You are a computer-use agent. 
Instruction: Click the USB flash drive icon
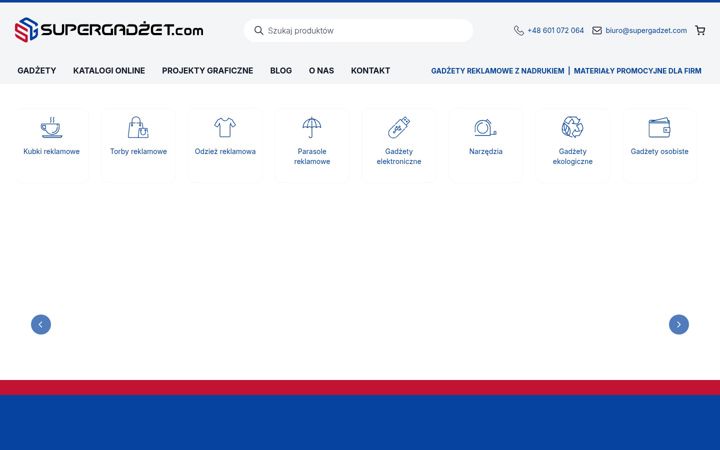(x=399, y=127)
